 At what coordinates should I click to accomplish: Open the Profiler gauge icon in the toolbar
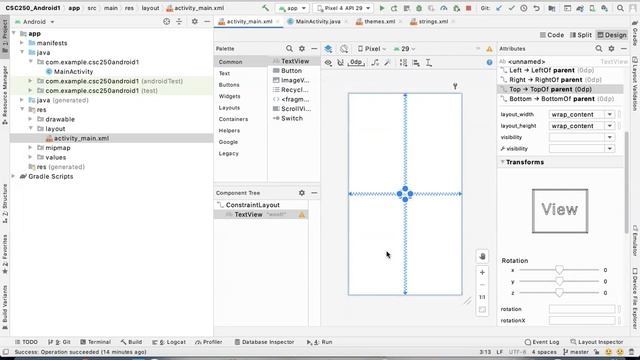pos(444,8)
